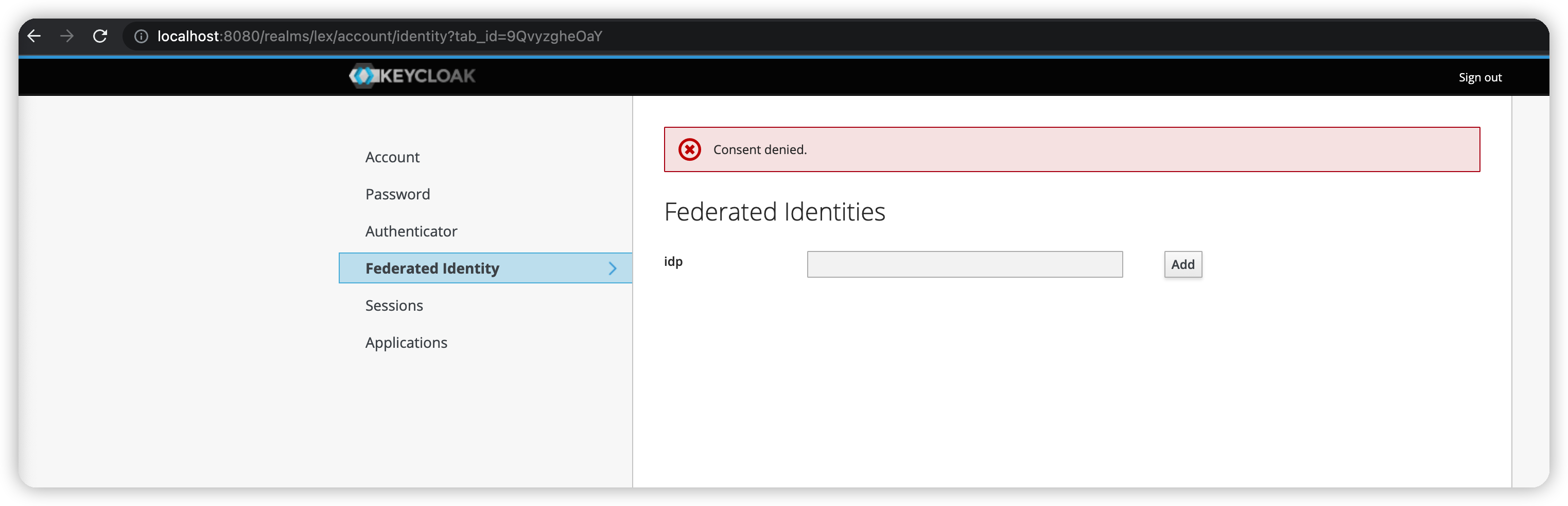Click the red error icon in Consent denied alert
The width and height of the screenshot is (1568, 506).
point(690,149)
